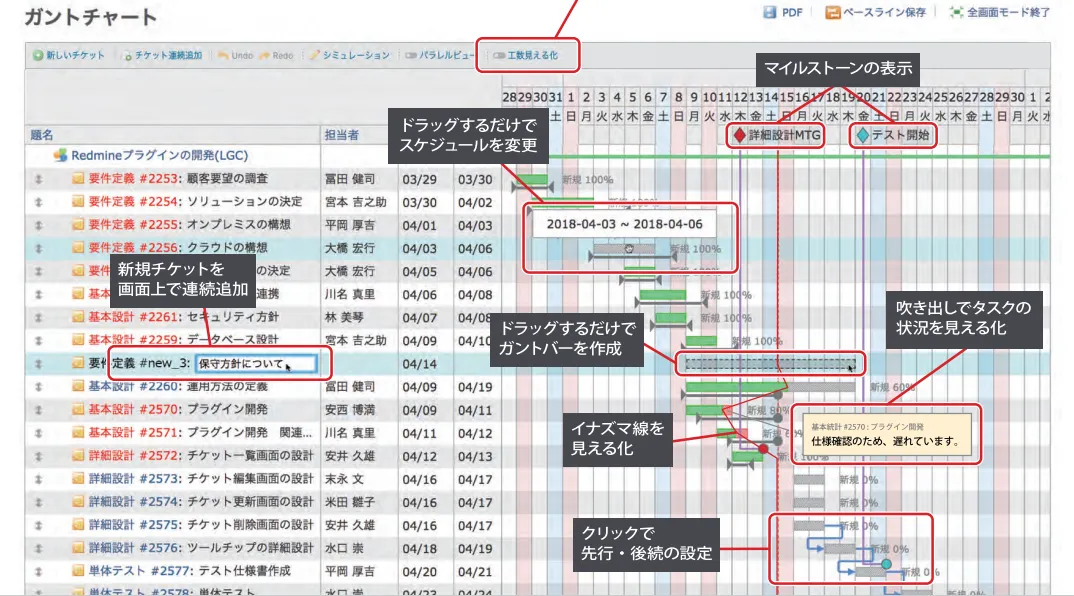Click the red diamond 詳細設計MTG milestone icon
This screenshot has height=596, width=1074.
(x=739, y=135)
